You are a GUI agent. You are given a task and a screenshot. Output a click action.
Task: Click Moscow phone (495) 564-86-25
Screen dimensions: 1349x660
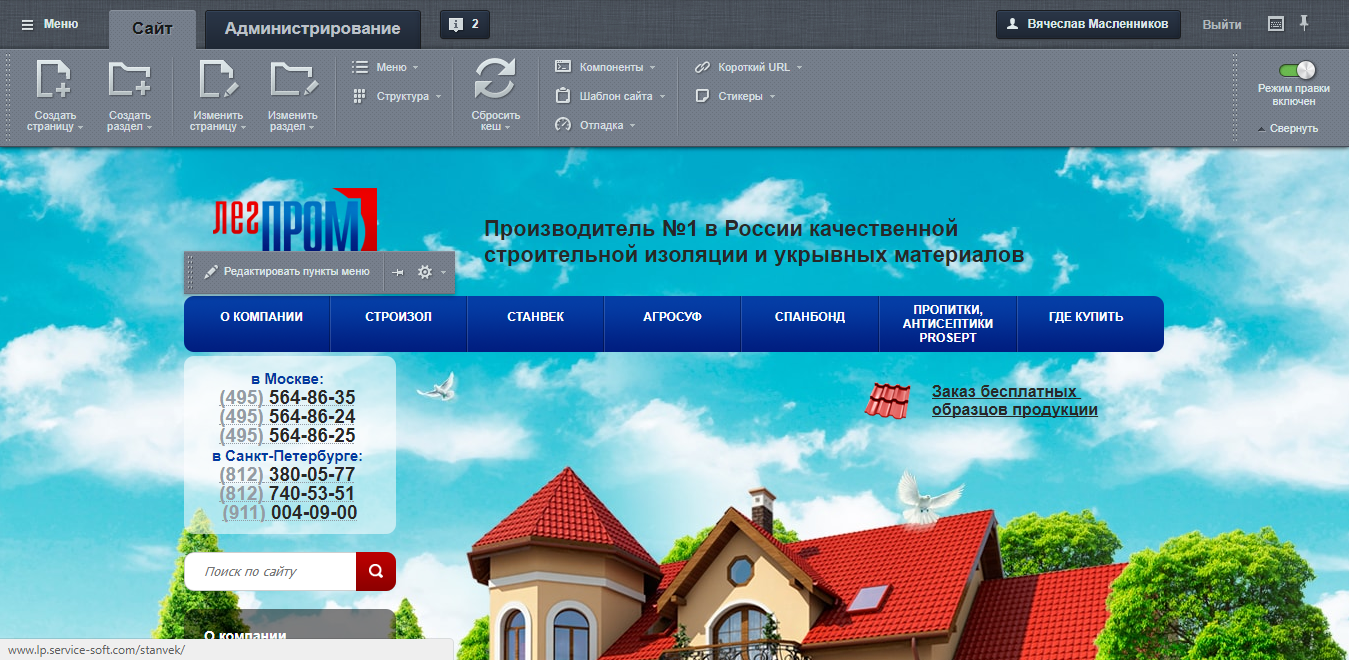coord(288,436)
